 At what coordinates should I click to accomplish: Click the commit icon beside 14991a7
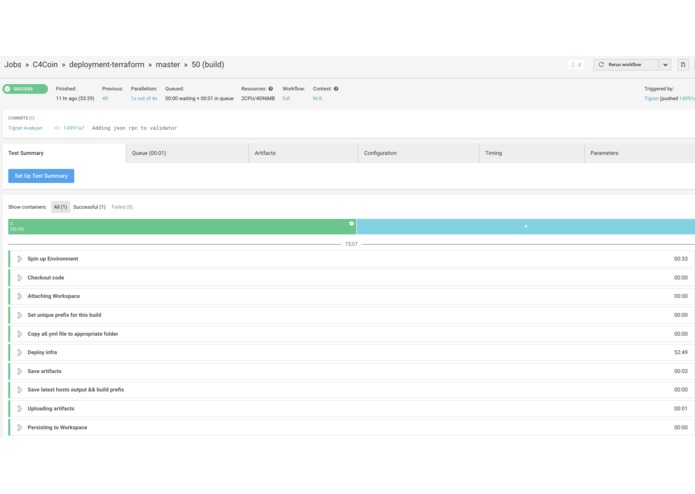point(57,128)
